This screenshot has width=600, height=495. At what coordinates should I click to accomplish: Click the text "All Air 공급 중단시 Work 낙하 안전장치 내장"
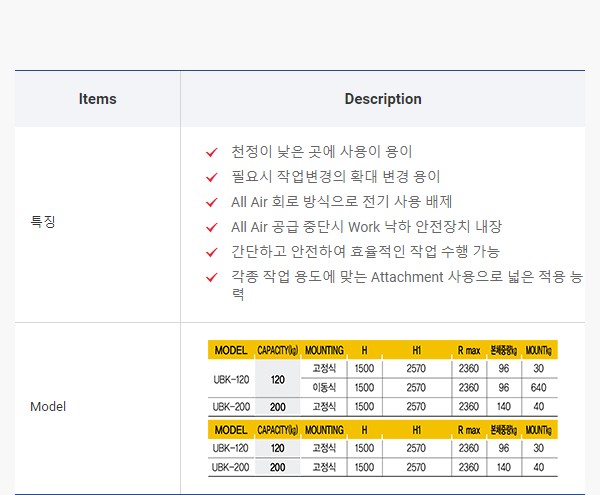click(x=366, y=227)
